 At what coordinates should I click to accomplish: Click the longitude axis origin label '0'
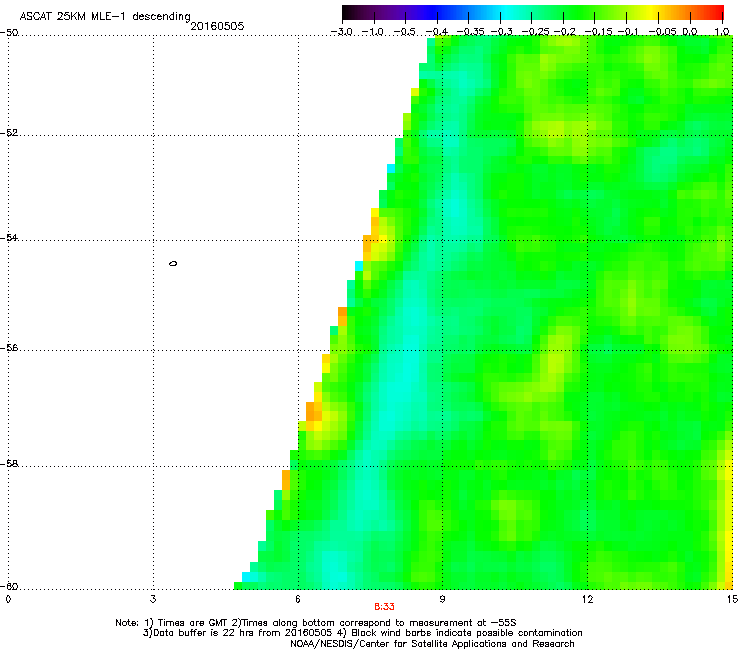tap(8, 599)
